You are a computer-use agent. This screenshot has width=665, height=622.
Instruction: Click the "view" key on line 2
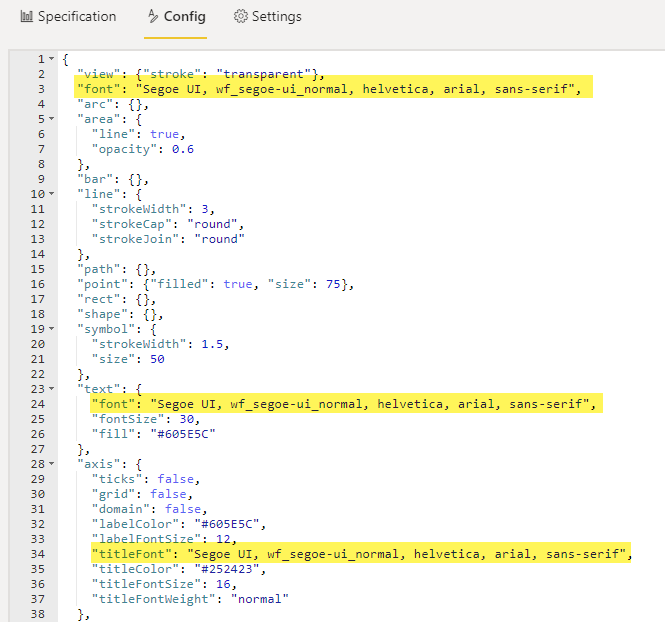pos(99,74)
